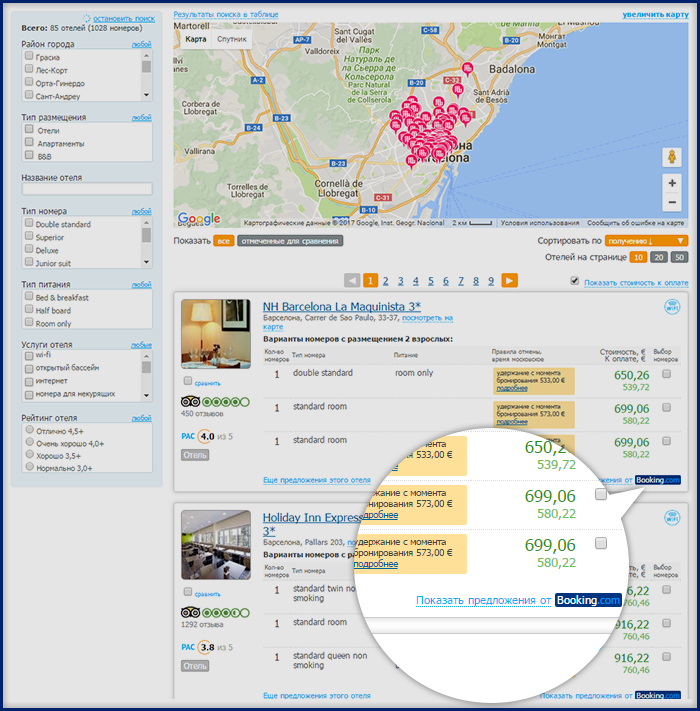Select rating Отлично 4,5+ radio button
The height and width of the screenshot is (711, 700).
point(30,429)
